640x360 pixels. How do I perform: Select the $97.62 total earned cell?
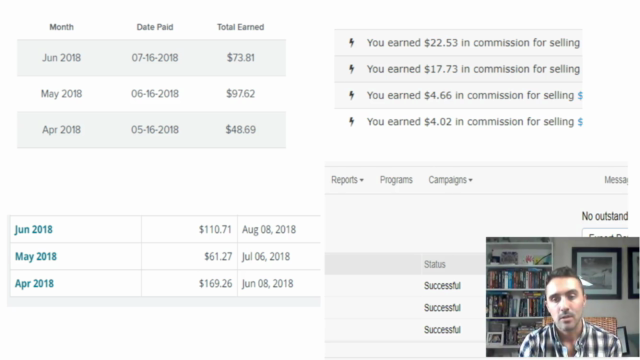point(241,93)
